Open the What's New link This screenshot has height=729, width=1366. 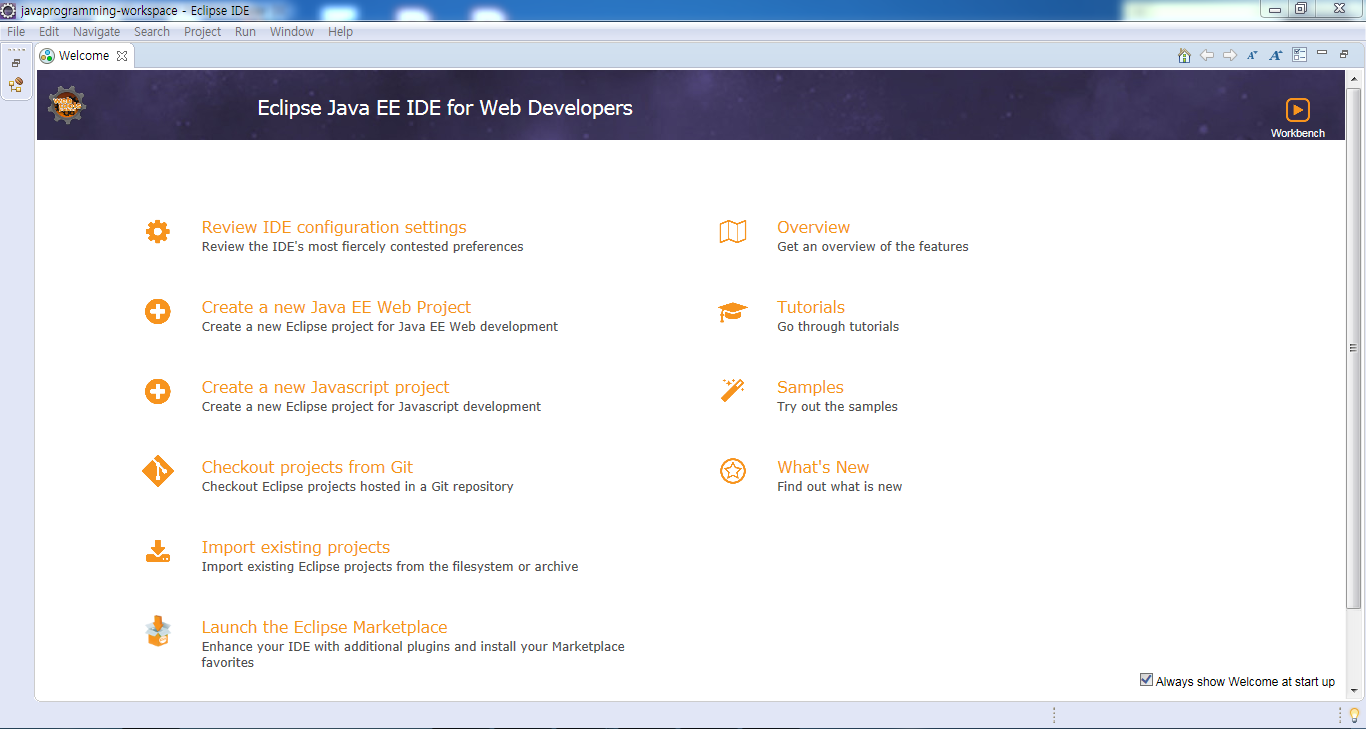pos(823,468)
